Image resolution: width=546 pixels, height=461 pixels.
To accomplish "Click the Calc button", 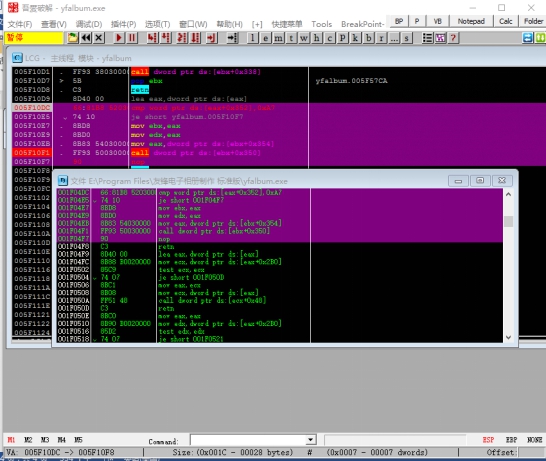I will (x=506, y=21).
